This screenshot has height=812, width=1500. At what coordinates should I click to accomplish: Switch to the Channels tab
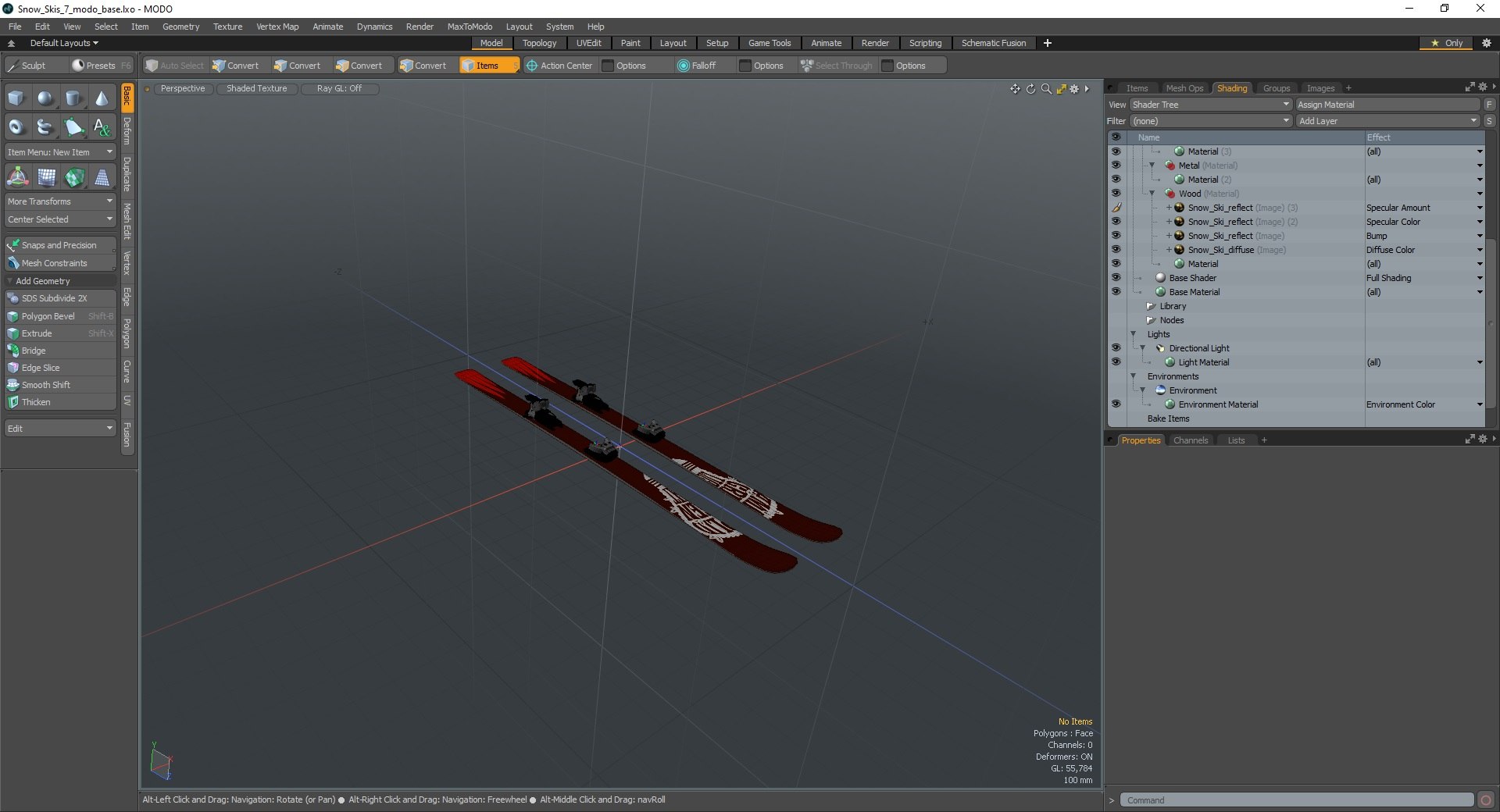click(x=1190, y=440)
